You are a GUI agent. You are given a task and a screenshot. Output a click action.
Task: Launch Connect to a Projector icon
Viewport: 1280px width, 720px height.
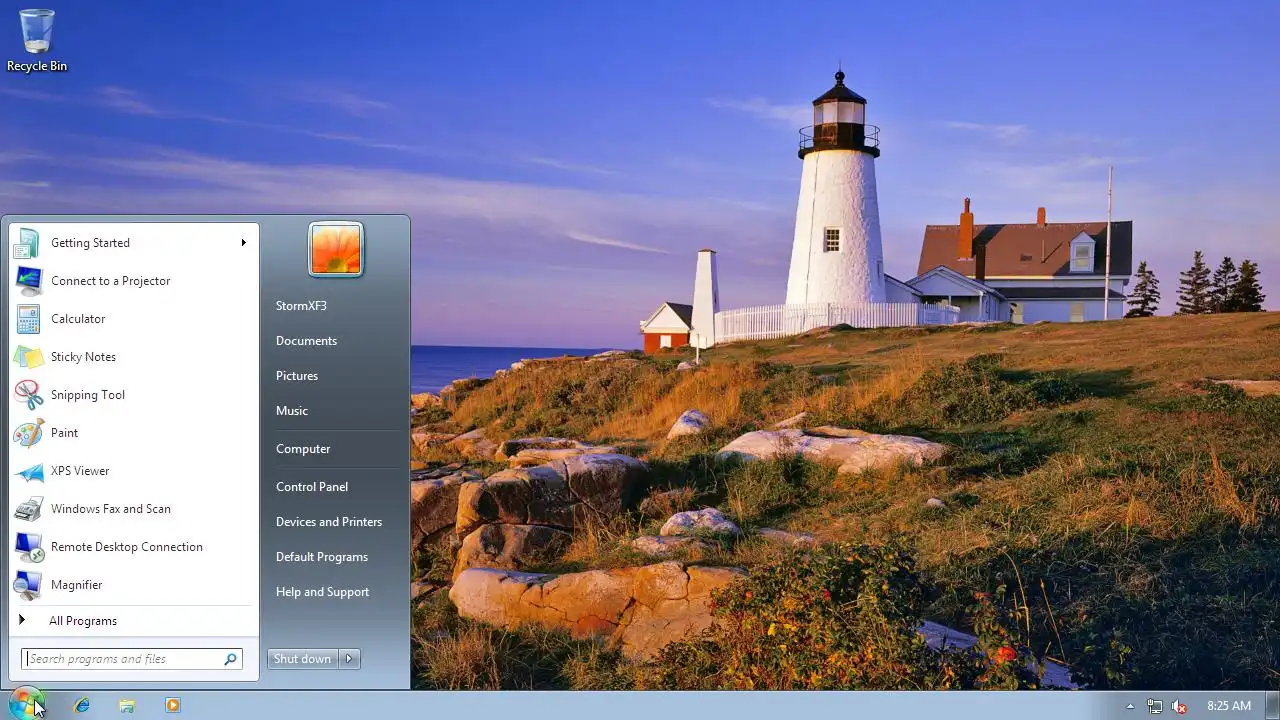pos(28,281)
